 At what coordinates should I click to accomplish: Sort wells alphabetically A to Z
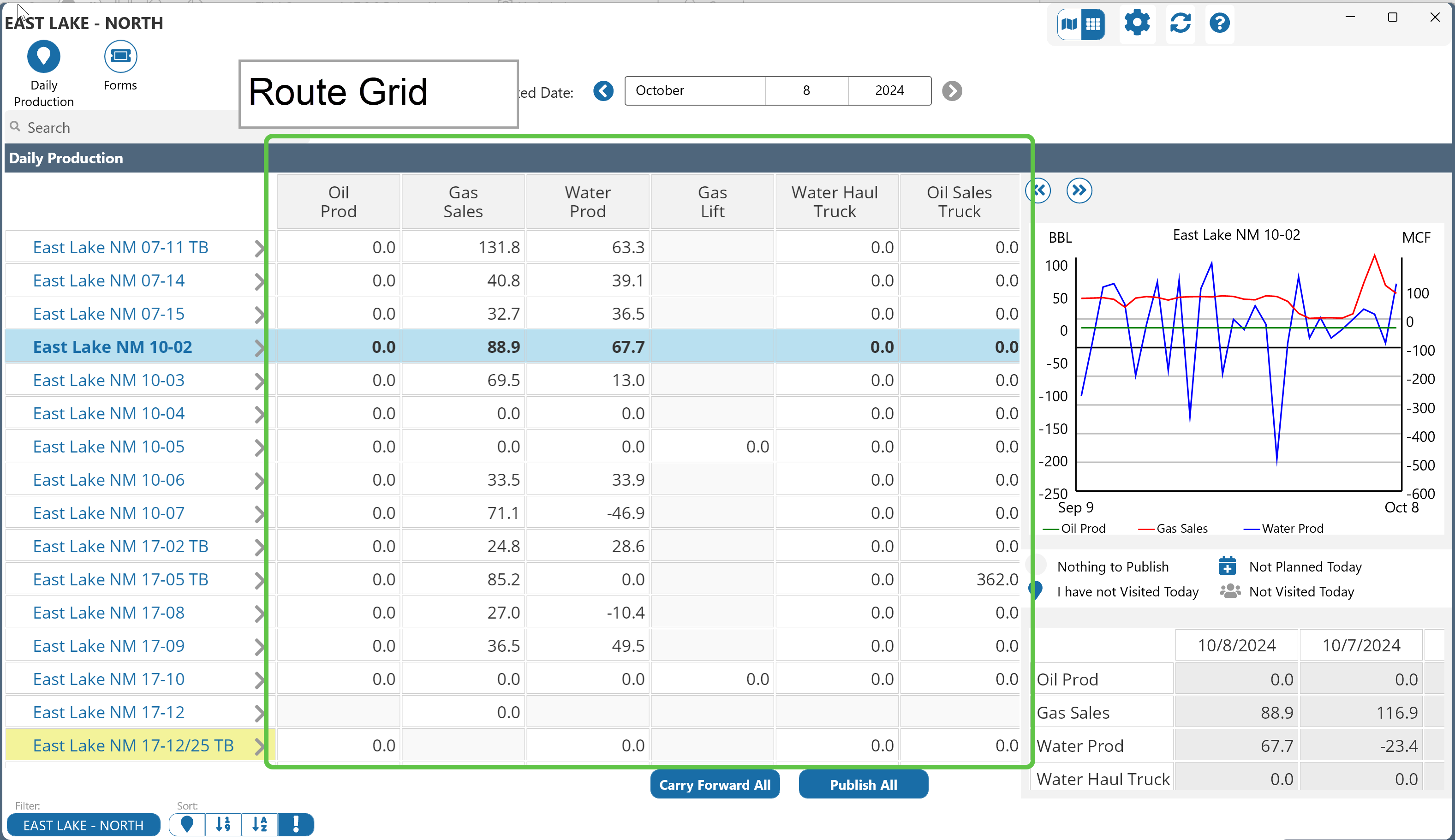point(260,824)
